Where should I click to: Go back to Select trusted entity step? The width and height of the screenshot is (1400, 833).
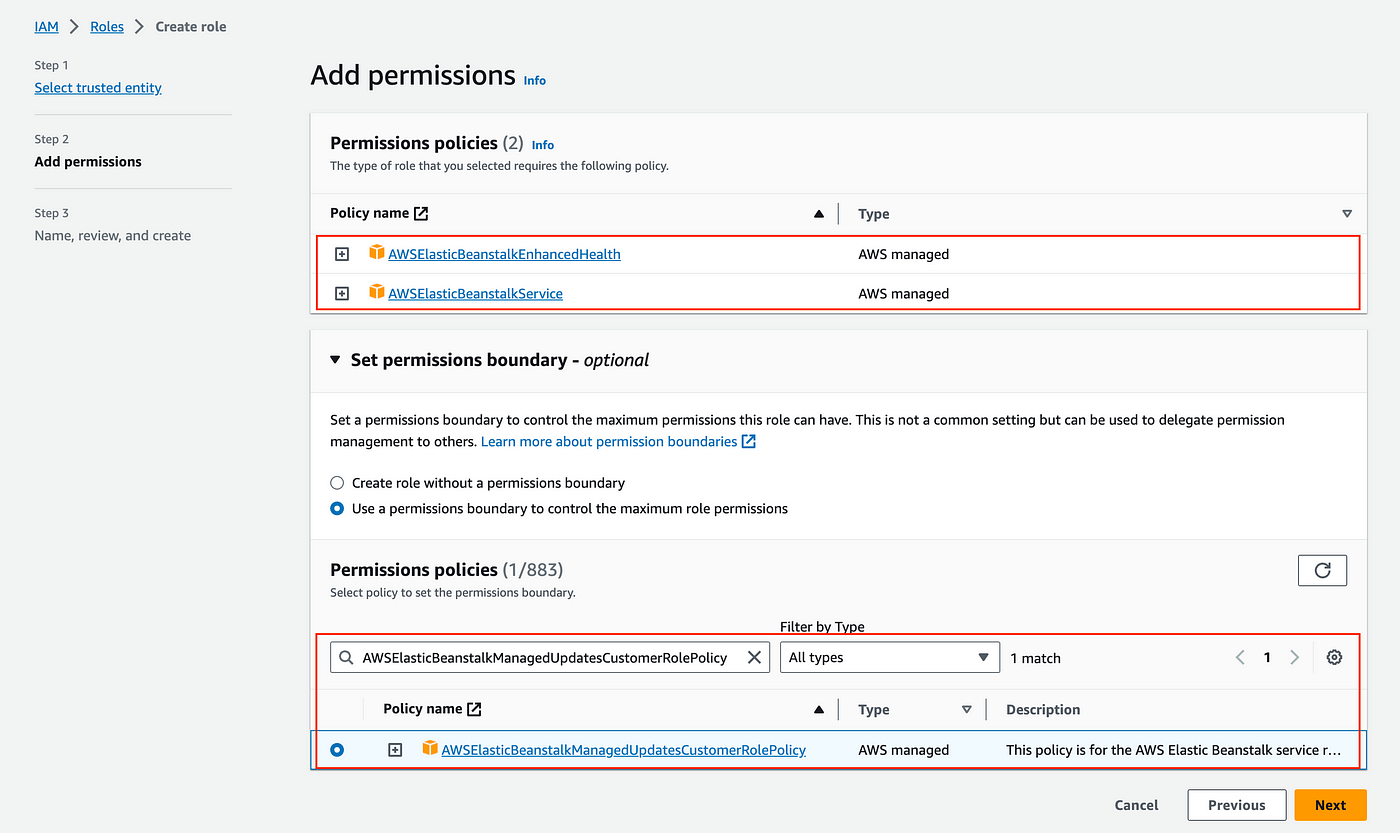click(98, 88)
